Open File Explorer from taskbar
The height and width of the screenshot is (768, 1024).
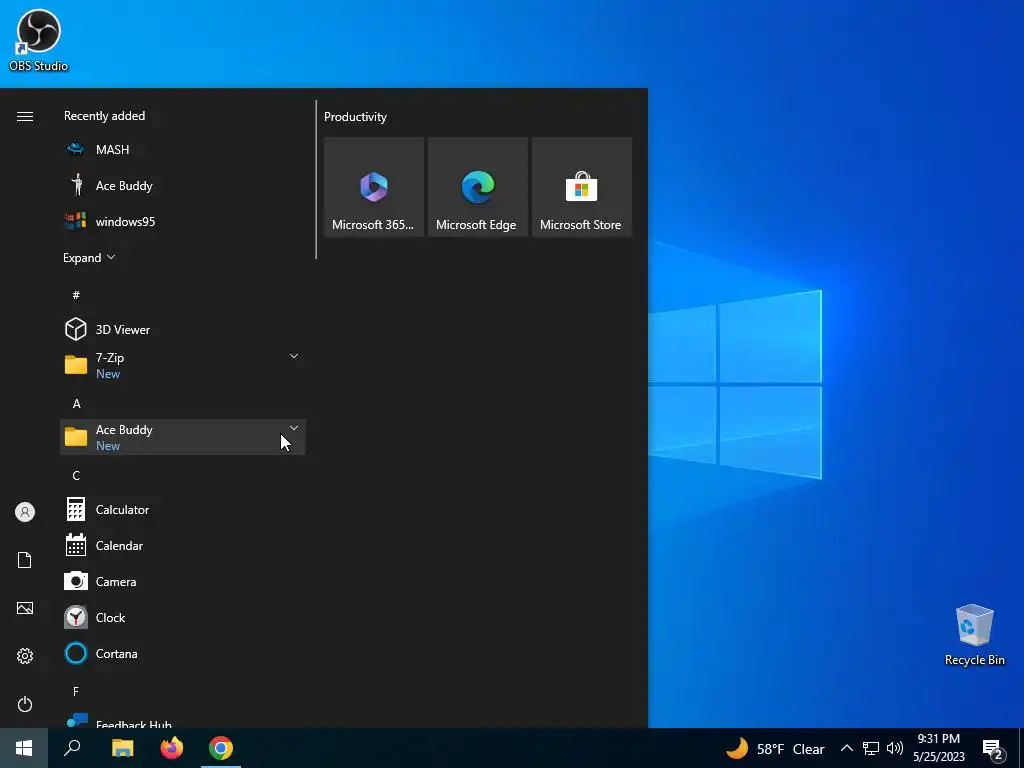coord(122,748)
